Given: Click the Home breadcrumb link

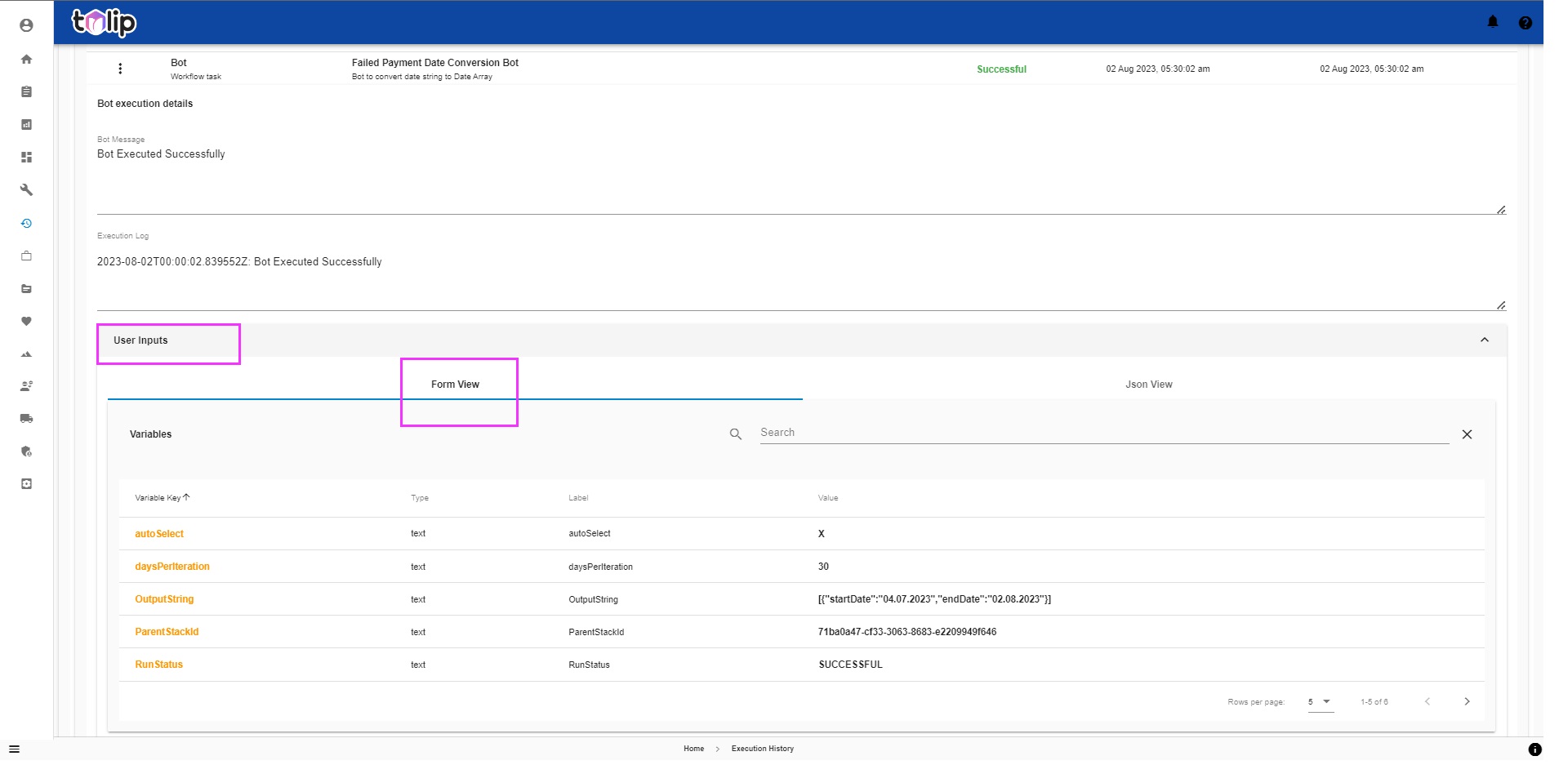Looking at the screenshot, I should (693, 749).
